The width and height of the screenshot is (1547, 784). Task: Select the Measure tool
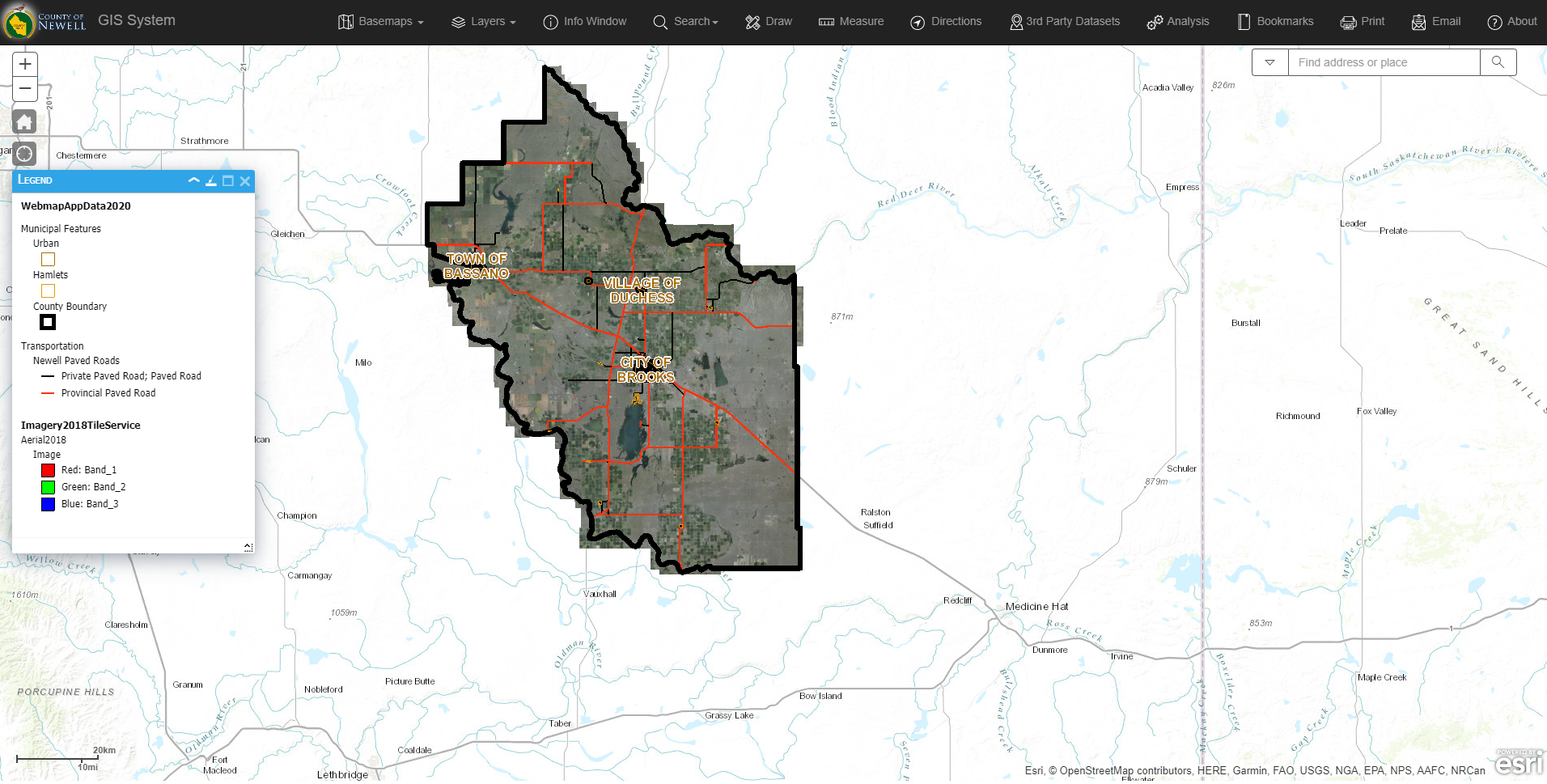850,22
